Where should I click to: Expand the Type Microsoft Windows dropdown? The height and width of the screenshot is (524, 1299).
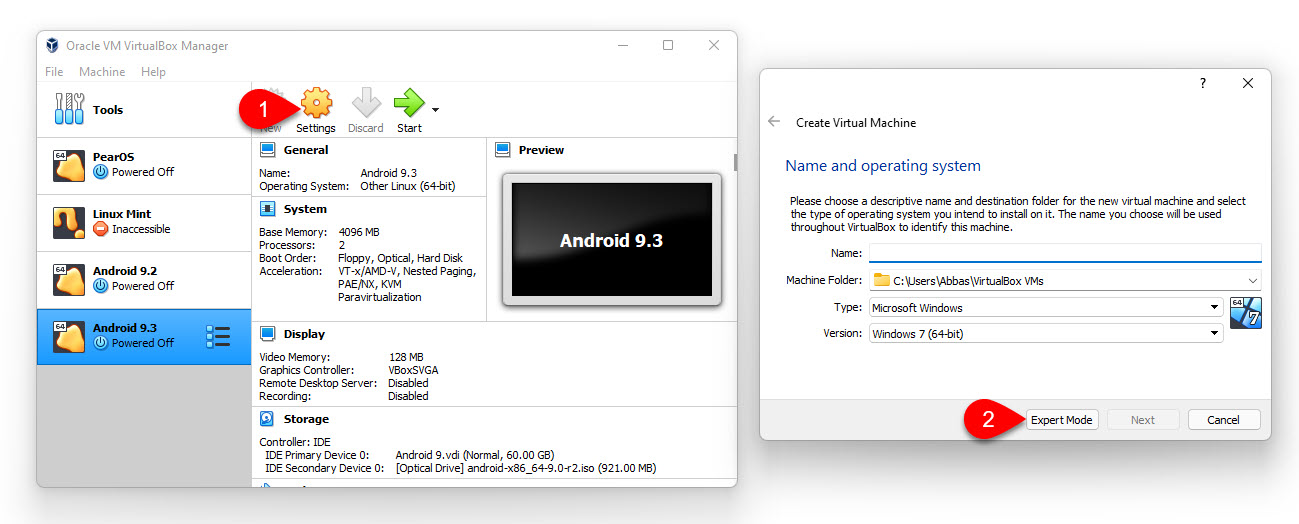[1215, 308]
